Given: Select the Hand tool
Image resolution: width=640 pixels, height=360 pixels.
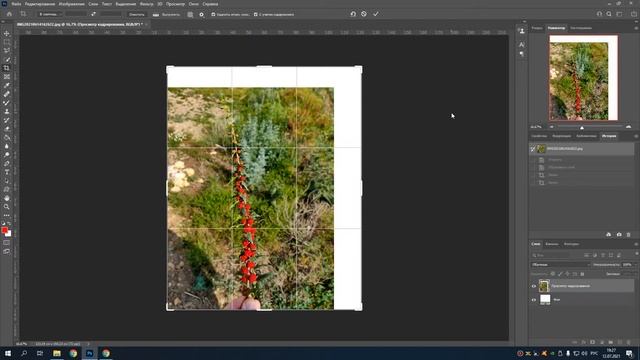Looking at the screenshot, I should (7, 198).
